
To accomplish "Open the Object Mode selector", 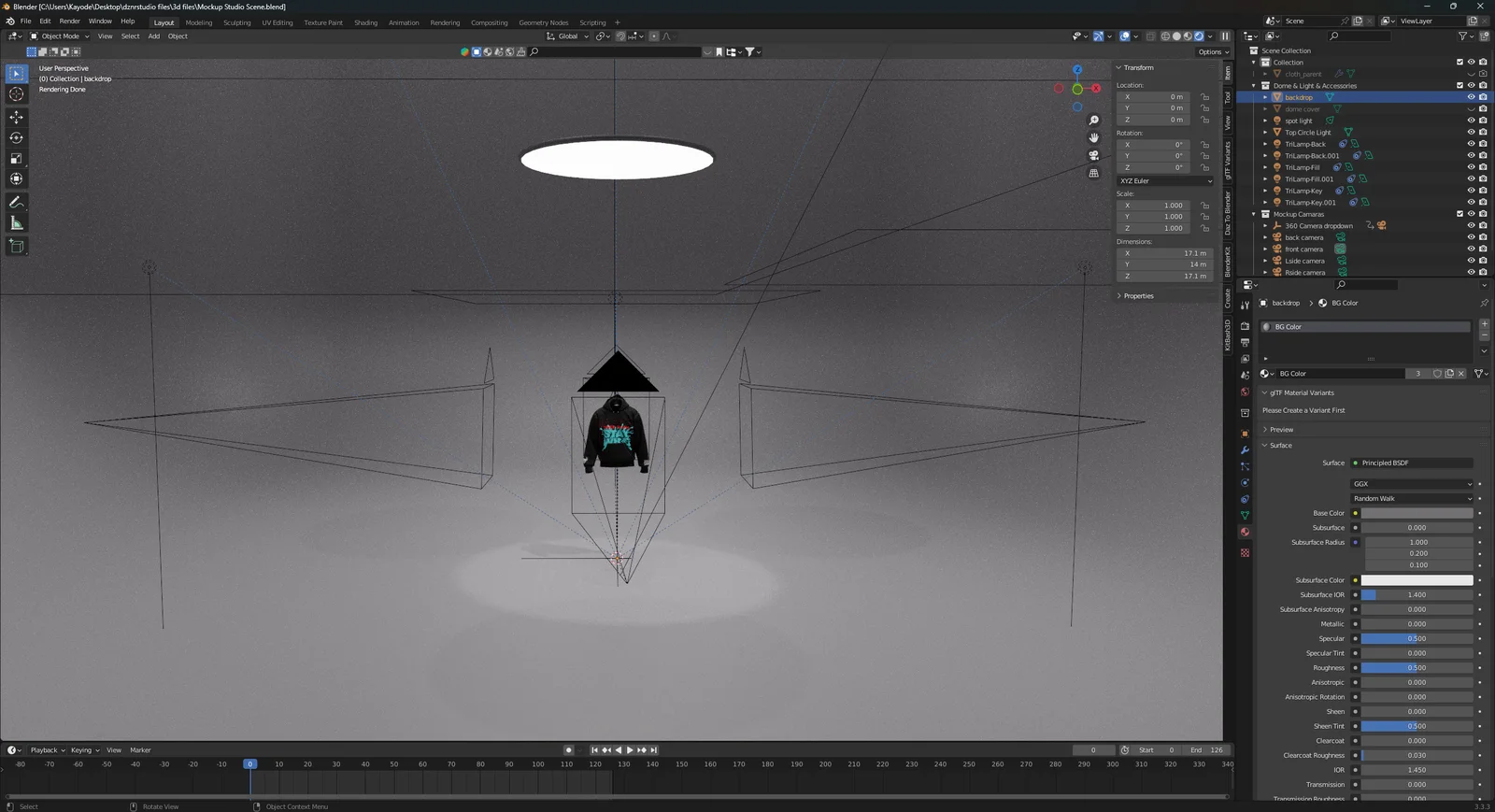I will click(x=60, y=36).
